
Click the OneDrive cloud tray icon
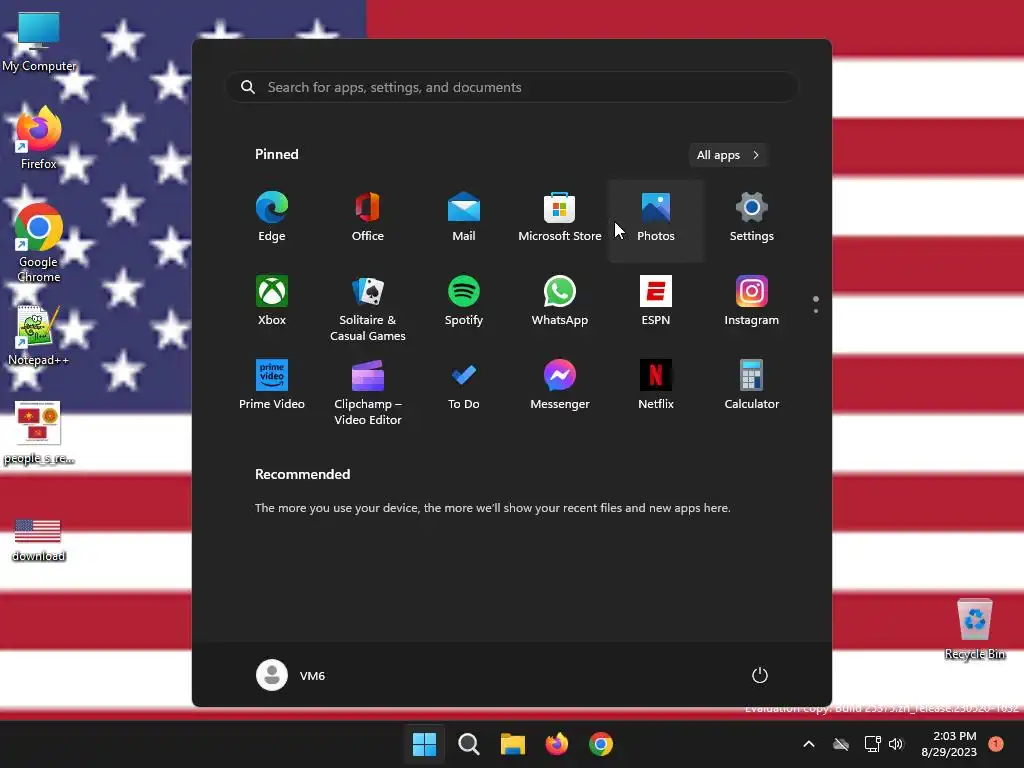[x=841, y=744]
